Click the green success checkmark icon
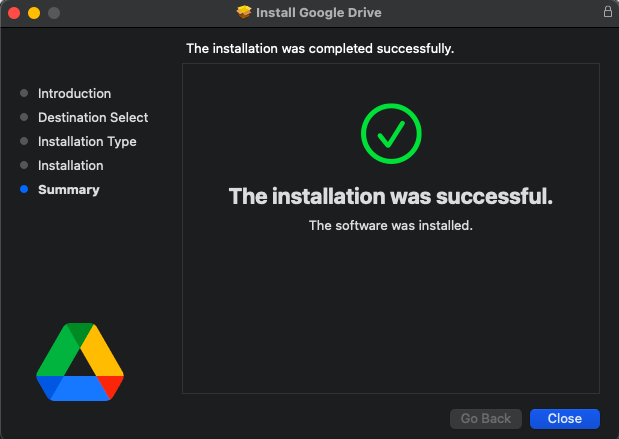The width and height of the screenshot is (619, 439). pyautogui.click(x=391, y=133)
